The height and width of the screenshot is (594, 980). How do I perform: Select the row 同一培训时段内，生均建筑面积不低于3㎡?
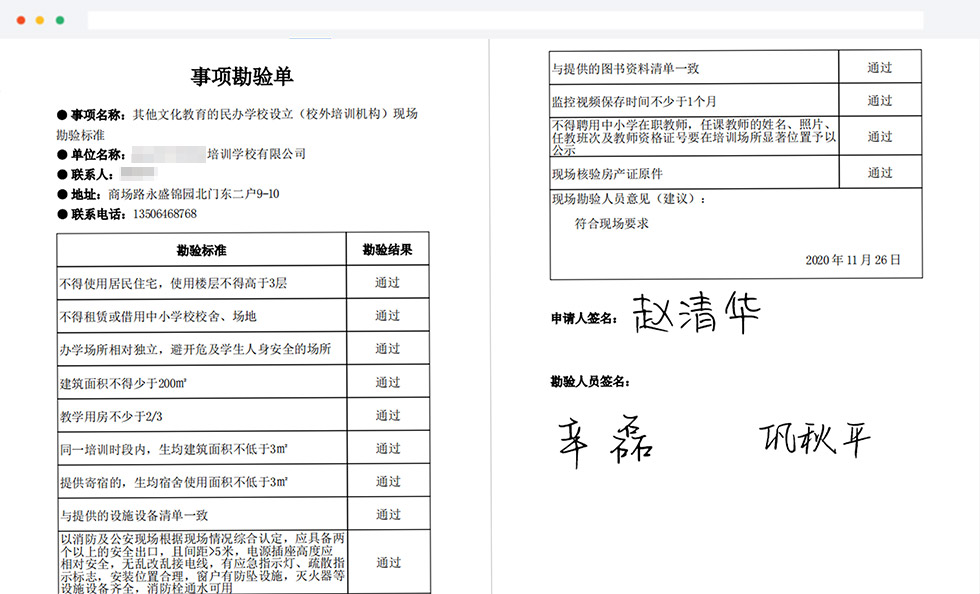point(201,448)
